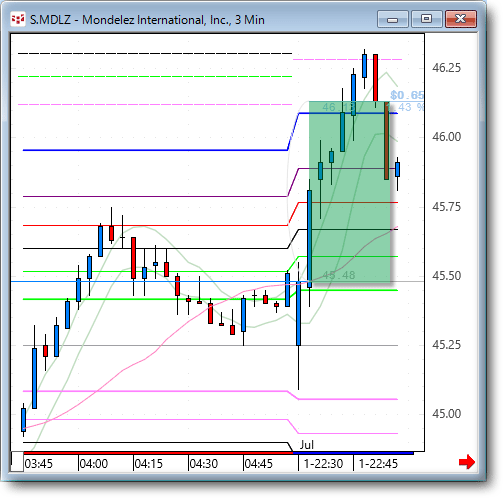Image resolution: width=504 pixels, height=499 pixels.
Task: Click the 03:45 time axis label
Action: tap(39, 464)
